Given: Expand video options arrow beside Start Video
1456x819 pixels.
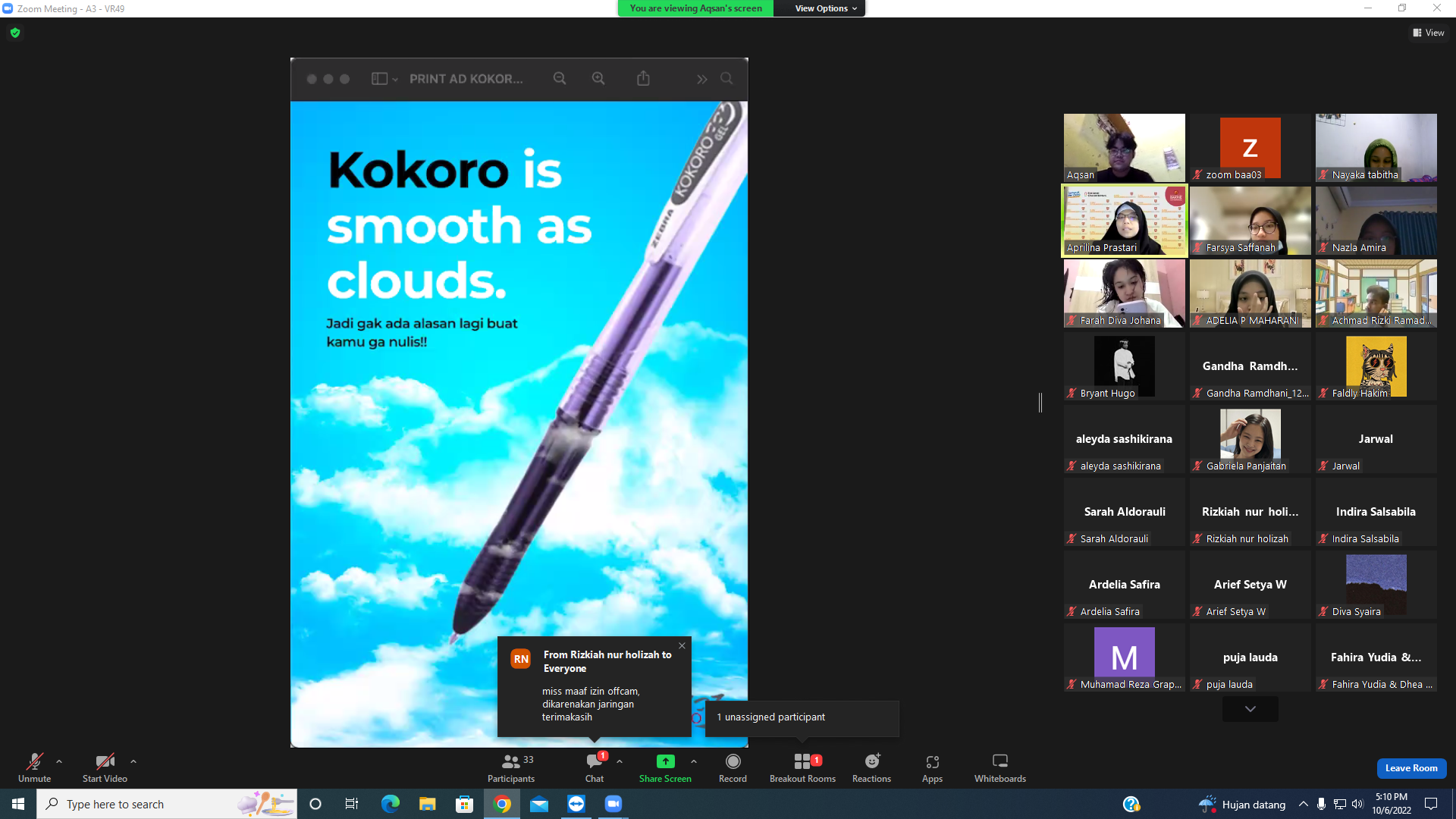Looking at the screenshot, I should [x=133, y=761].
